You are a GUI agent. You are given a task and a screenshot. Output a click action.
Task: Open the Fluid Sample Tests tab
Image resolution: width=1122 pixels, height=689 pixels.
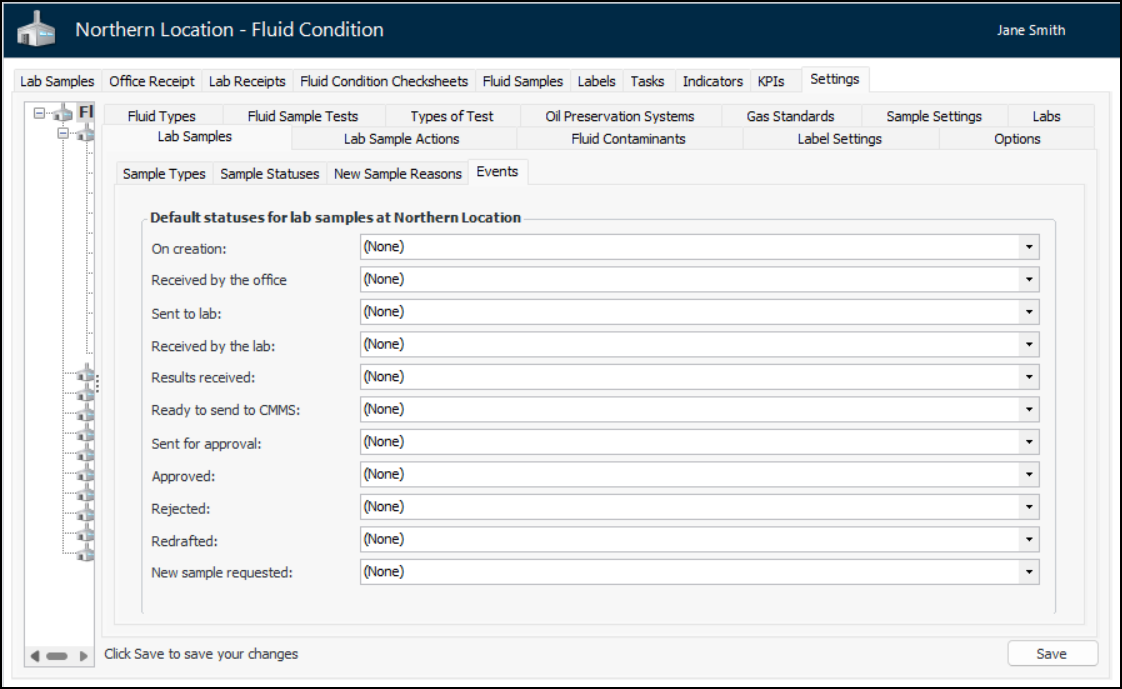click(x=303, y=116)
